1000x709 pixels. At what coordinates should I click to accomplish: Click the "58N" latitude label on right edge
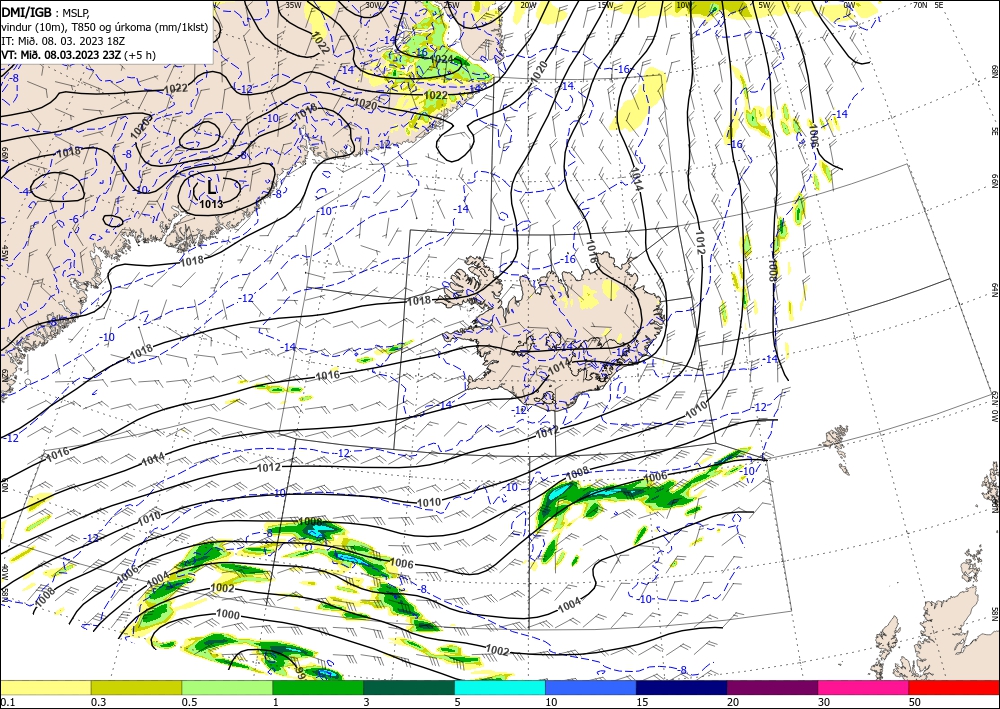[994, 613]
